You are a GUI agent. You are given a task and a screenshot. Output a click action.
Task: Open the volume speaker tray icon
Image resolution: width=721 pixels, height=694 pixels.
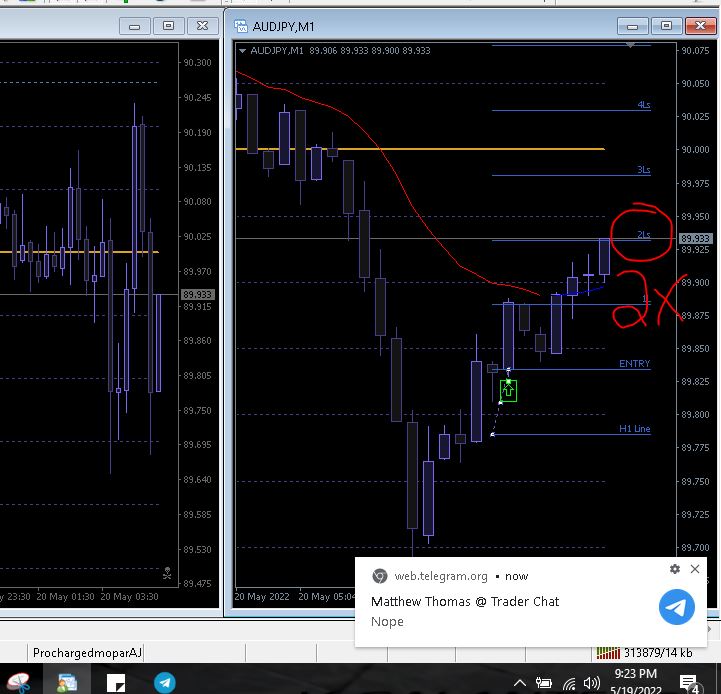[592, 683]
